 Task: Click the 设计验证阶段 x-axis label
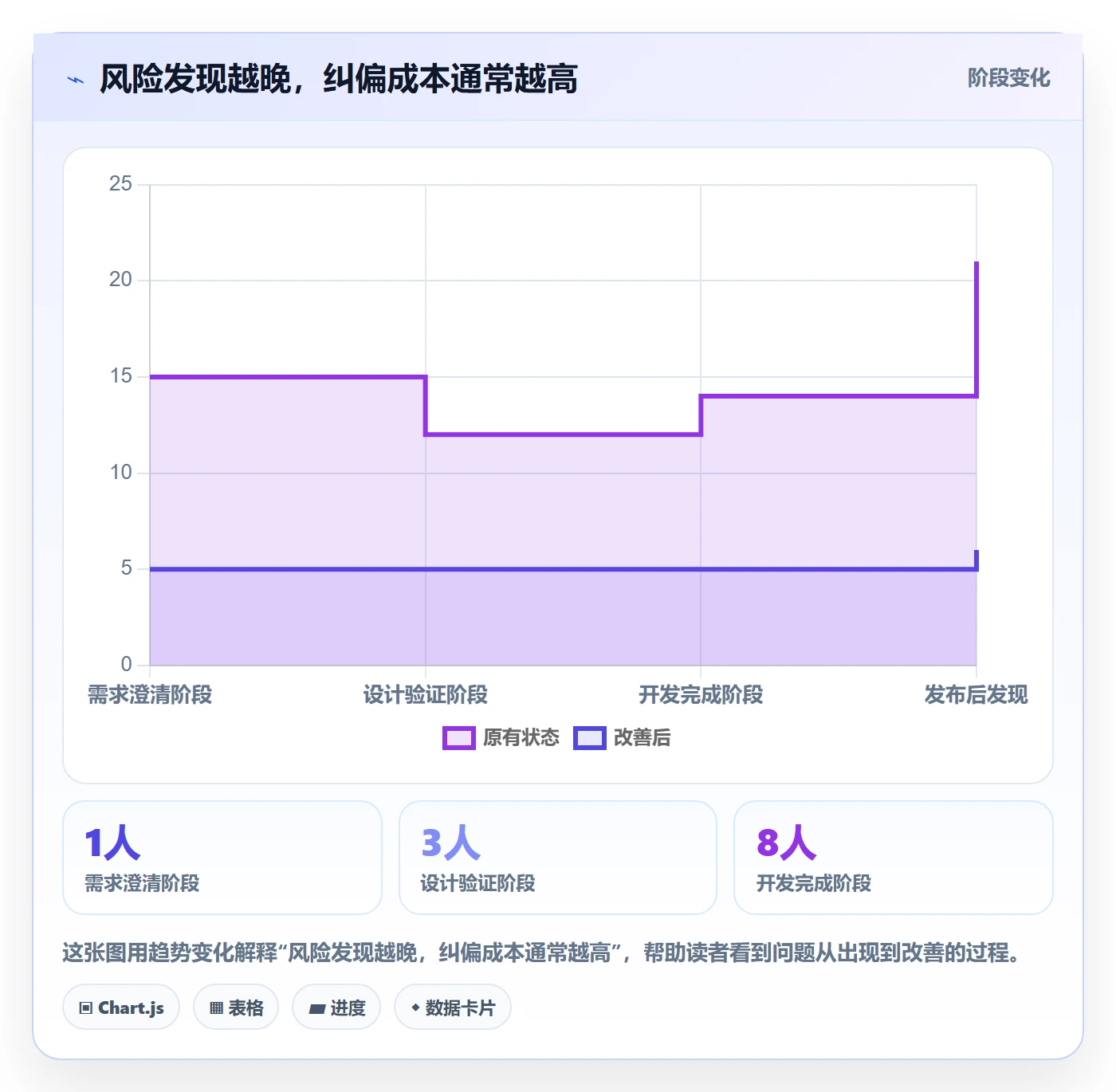tap(426, 695)
